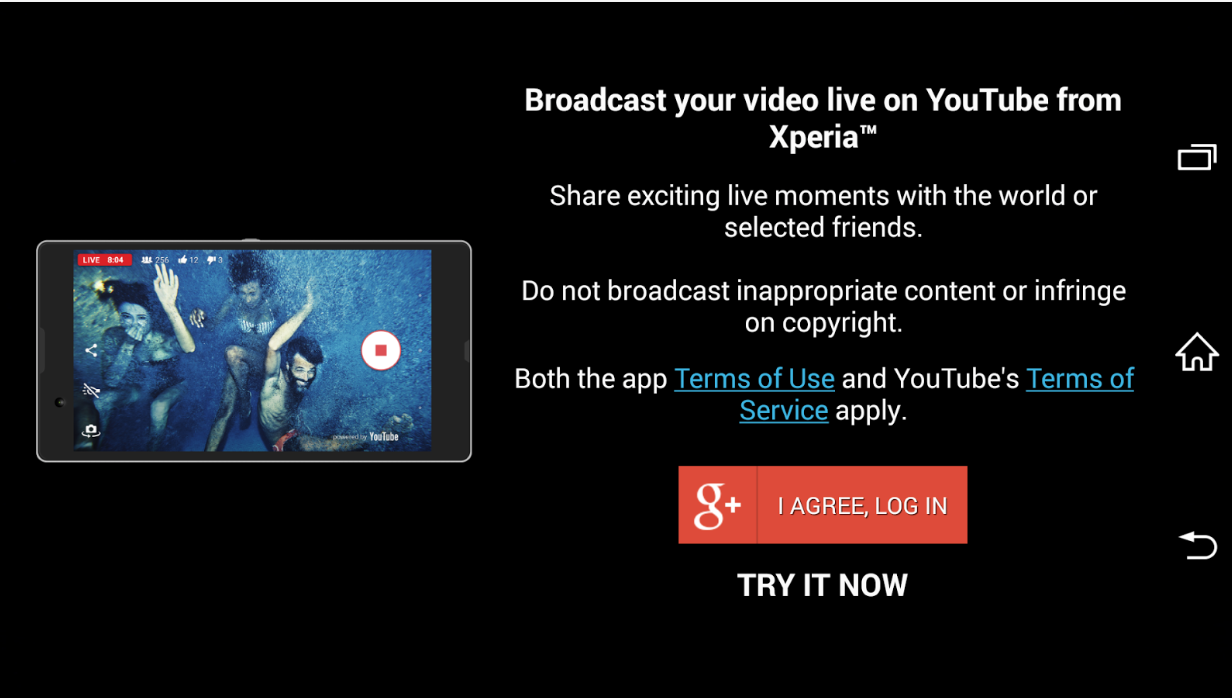Tap the Android back arrow icon
1232x698 pixels.
[1197, 545]
